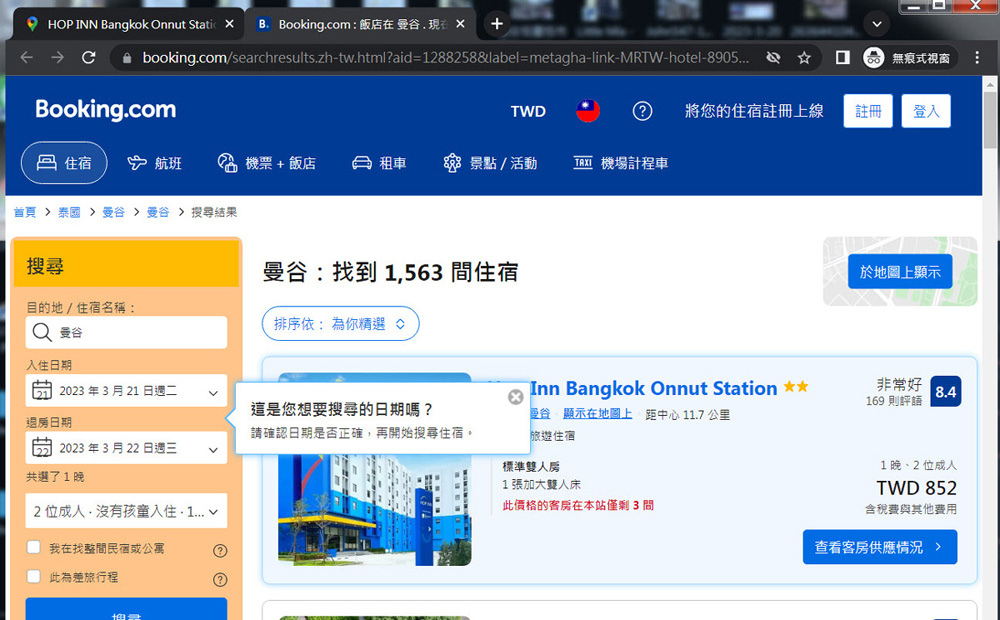The height and width of the screenshot is (620, 1000).
Task: Click help icon beside 我在找整間民宿或公寓
Action: pyautogui.click(x=220, y=550)
